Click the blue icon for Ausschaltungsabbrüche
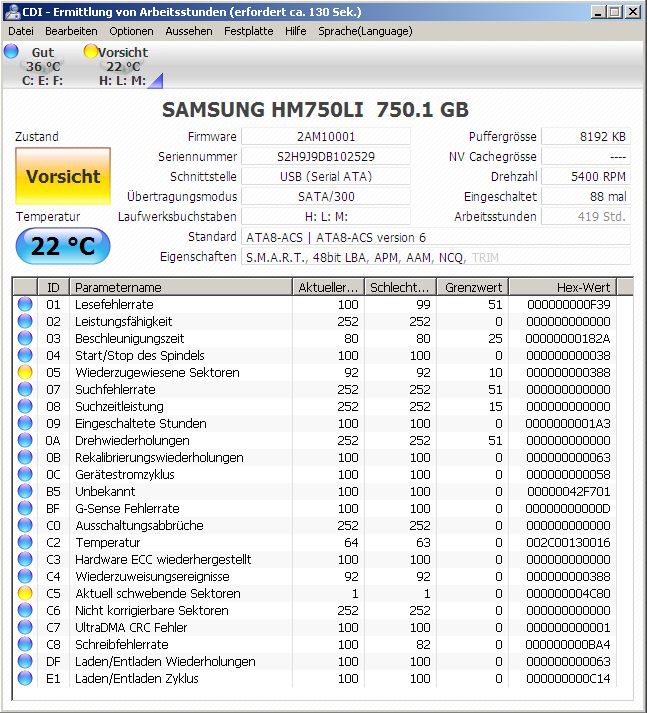The image size is (647, 713). tap(25, 525)
